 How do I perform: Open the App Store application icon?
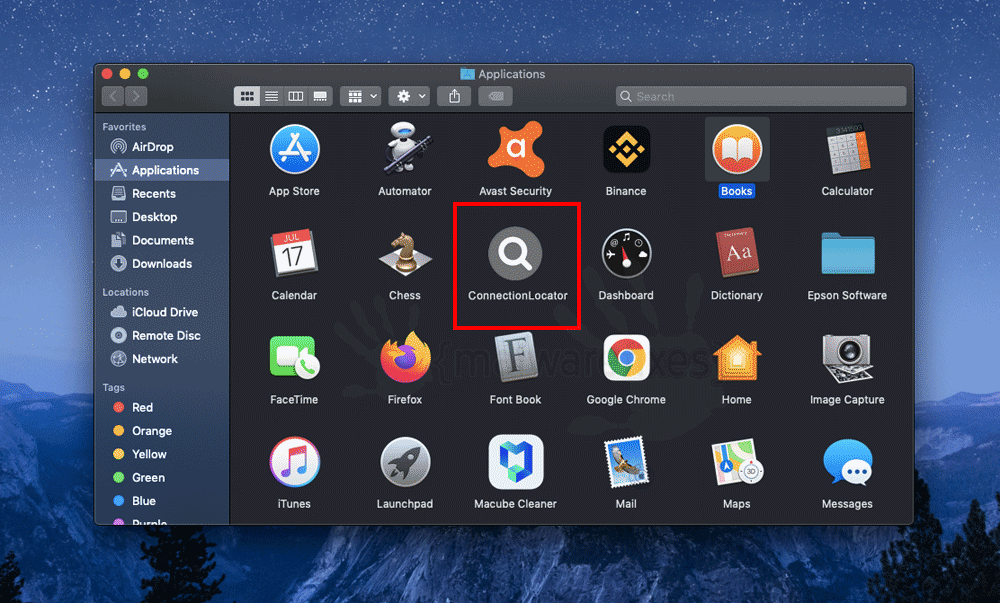click(294, 149)
